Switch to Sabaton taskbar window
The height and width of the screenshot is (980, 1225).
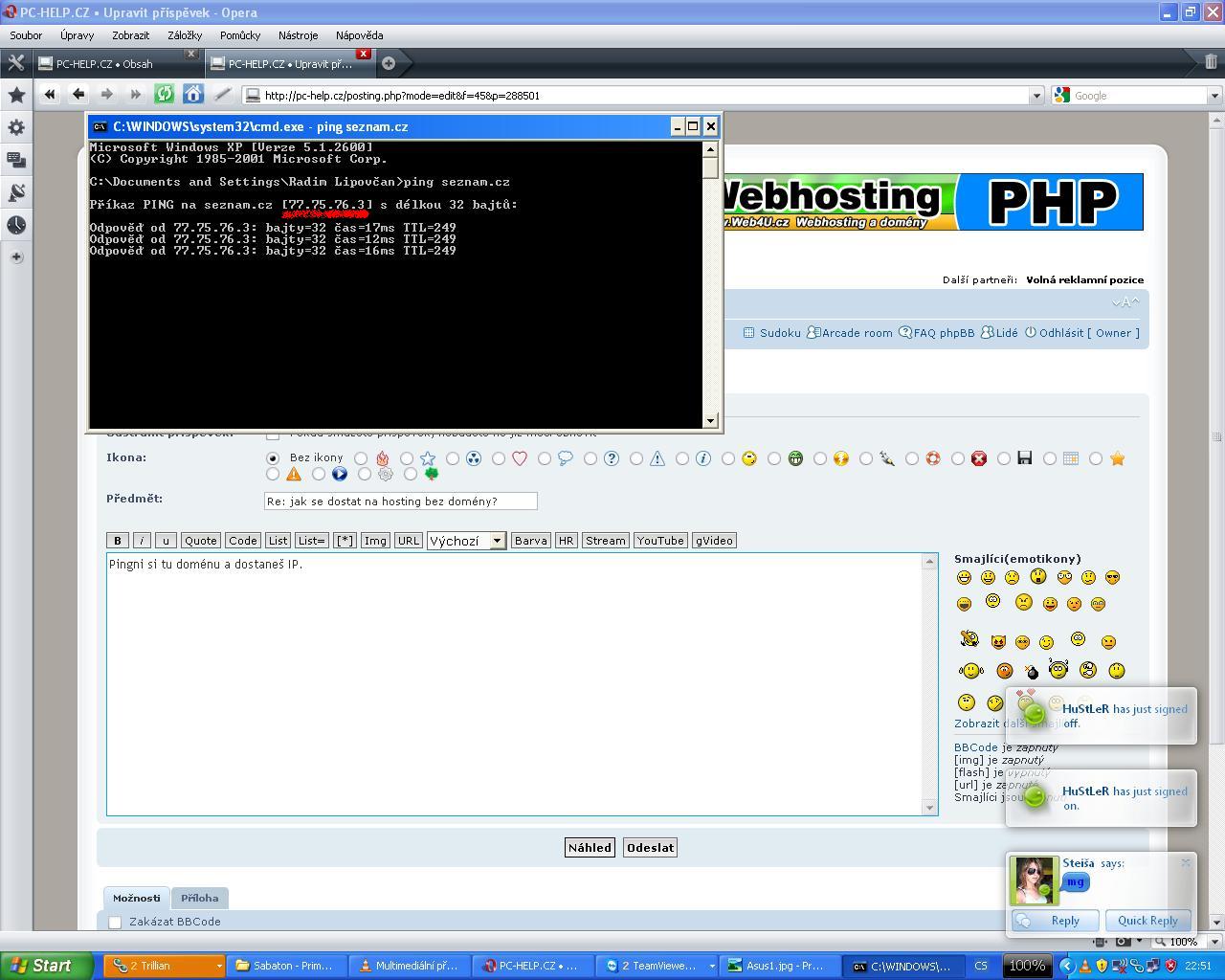point(289,966)
